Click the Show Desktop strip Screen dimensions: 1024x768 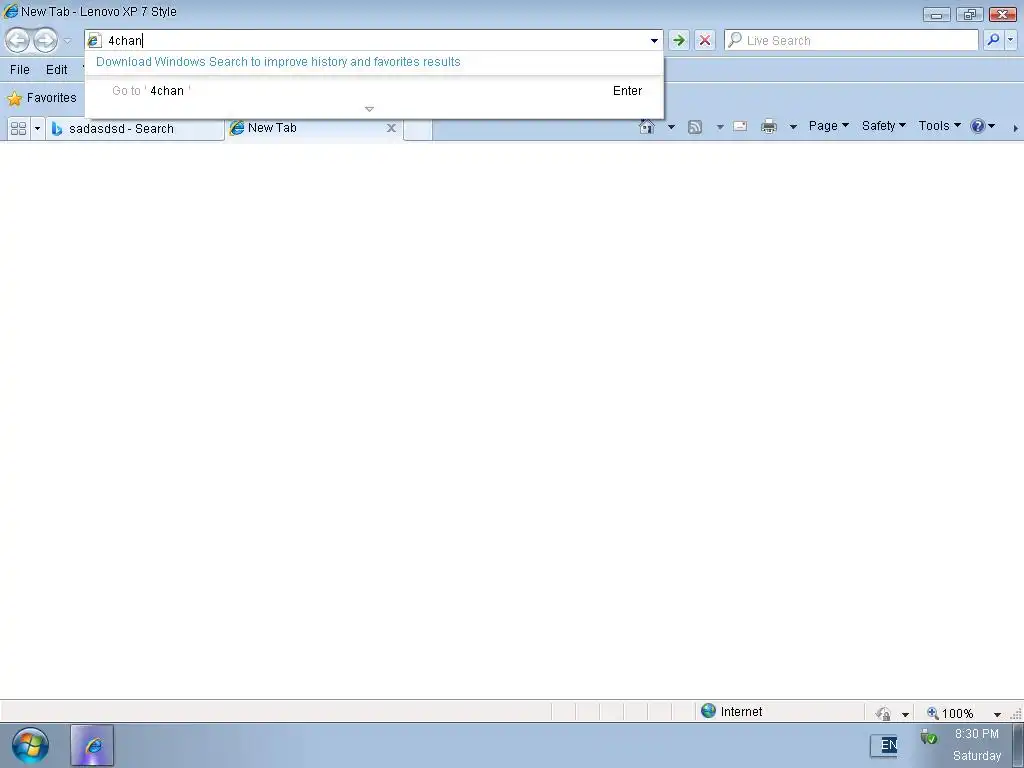1017,745
